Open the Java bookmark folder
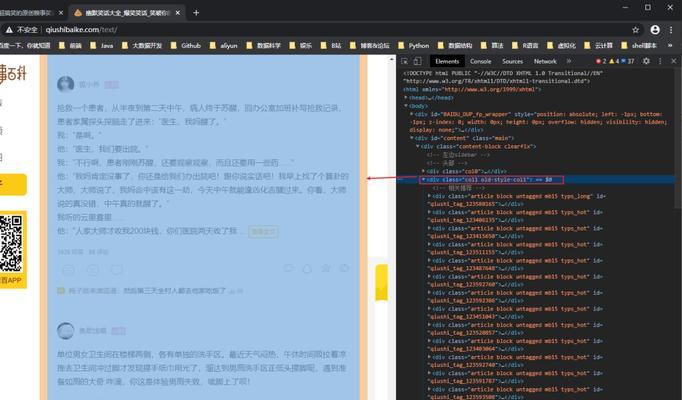Screen dimensions: 682x400 click(x=102, y=45)
